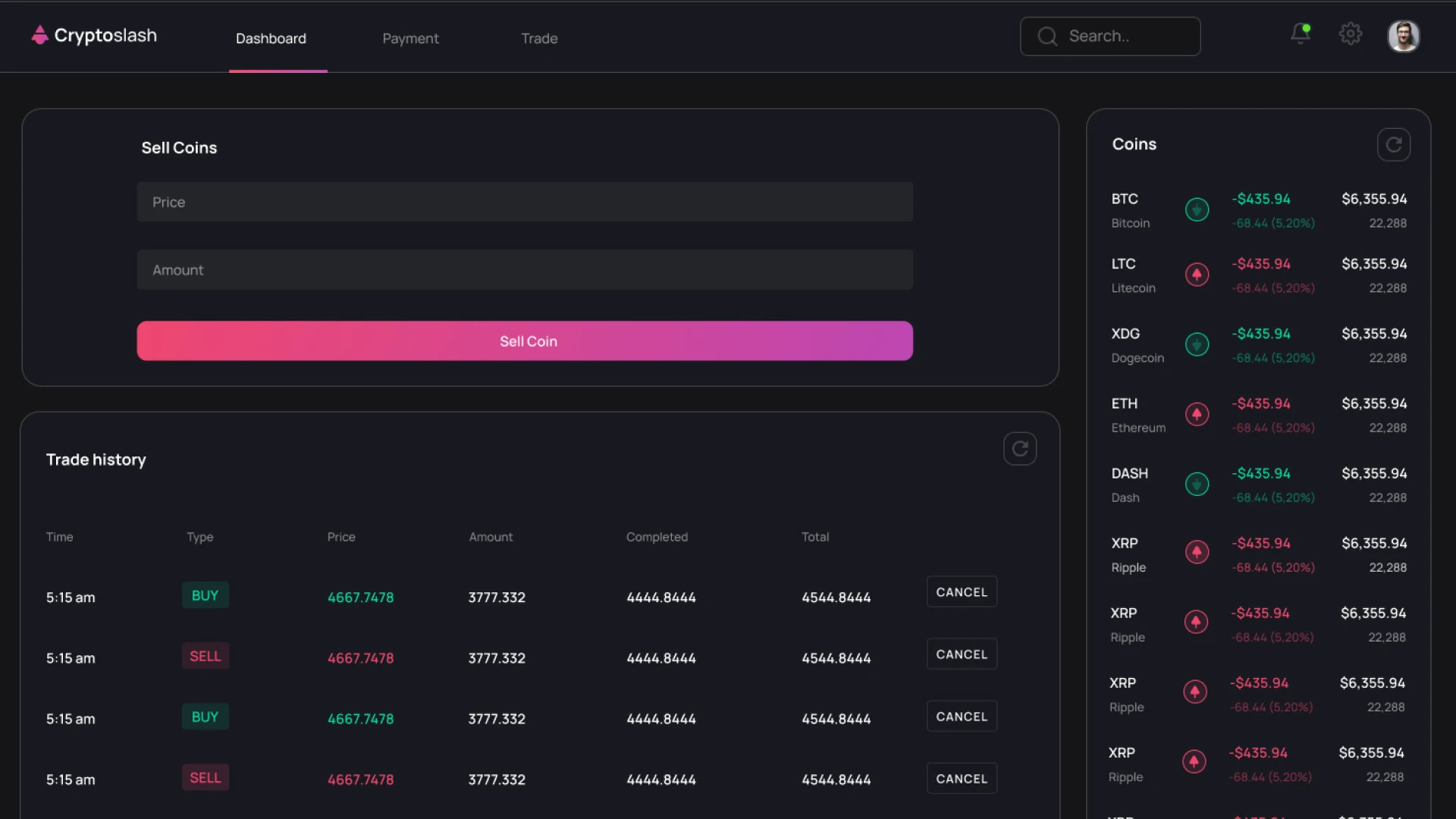Click the LTC red up-arrow icon
The image size is (1456, 819).
(1197, 275)
